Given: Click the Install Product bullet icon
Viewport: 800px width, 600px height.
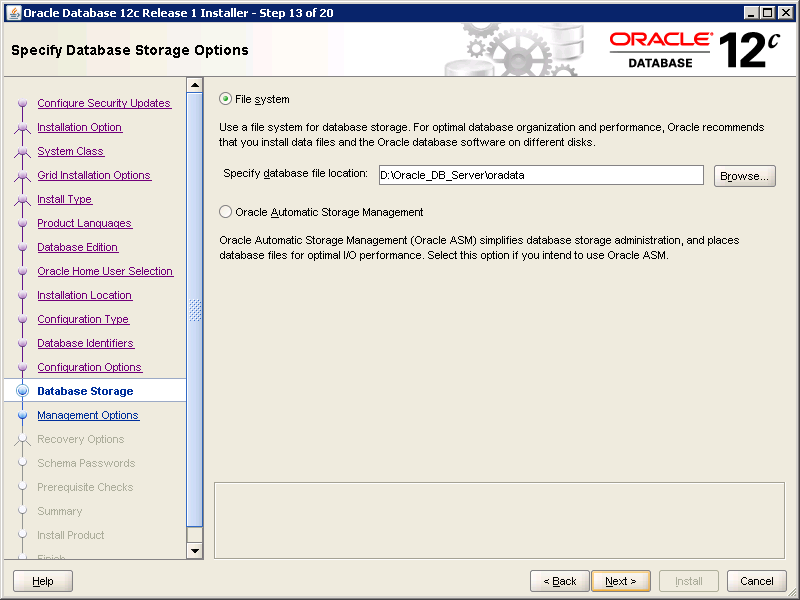Looking at the screenshot, I should pos(22,535).
